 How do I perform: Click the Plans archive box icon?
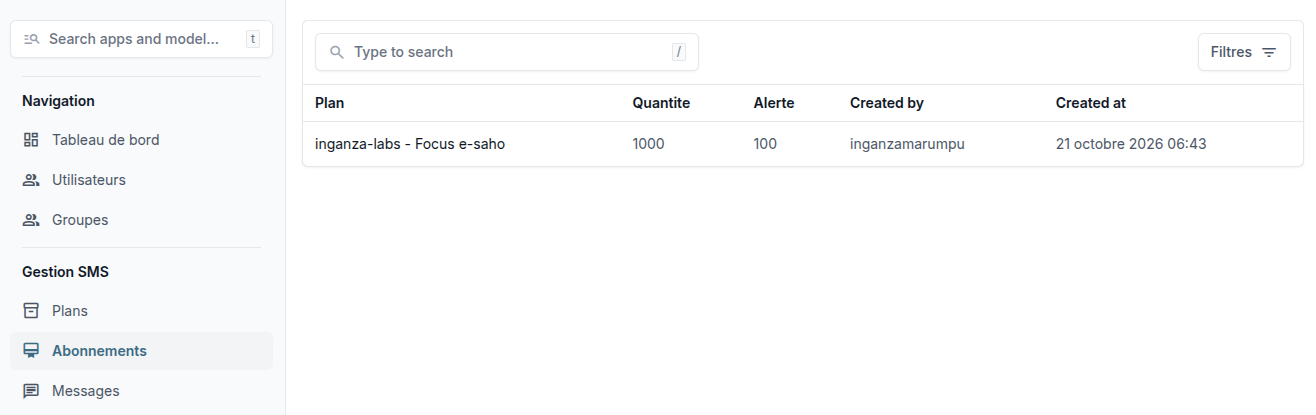click(x=31, y=311)
